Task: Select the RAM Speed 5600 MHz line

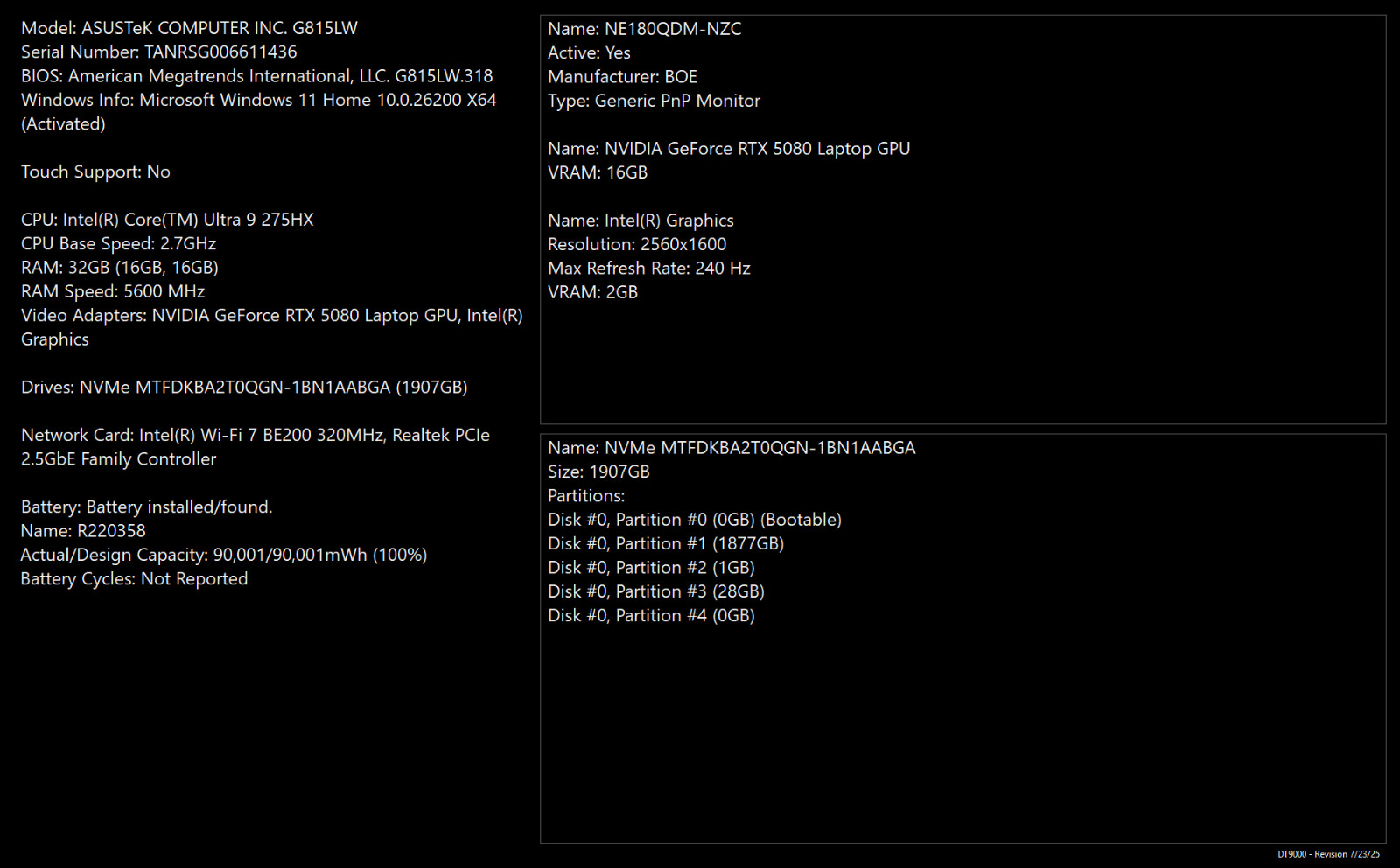Action: 113,291
